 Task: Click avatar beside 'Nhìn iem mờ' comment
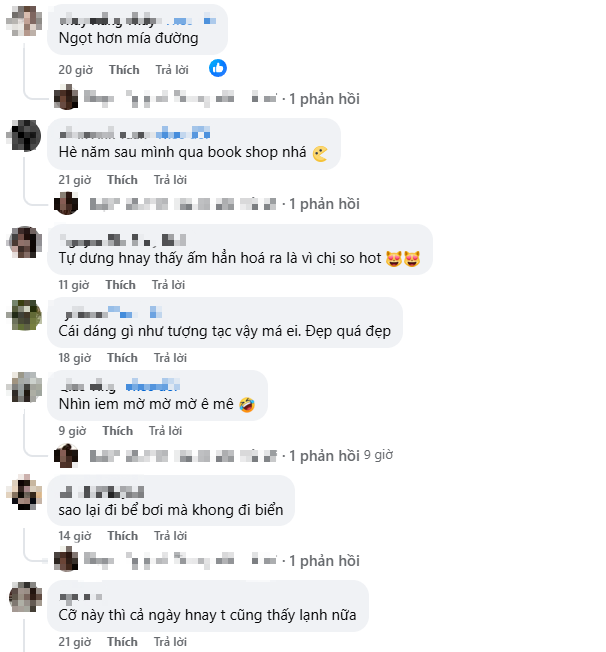(24, 387)
